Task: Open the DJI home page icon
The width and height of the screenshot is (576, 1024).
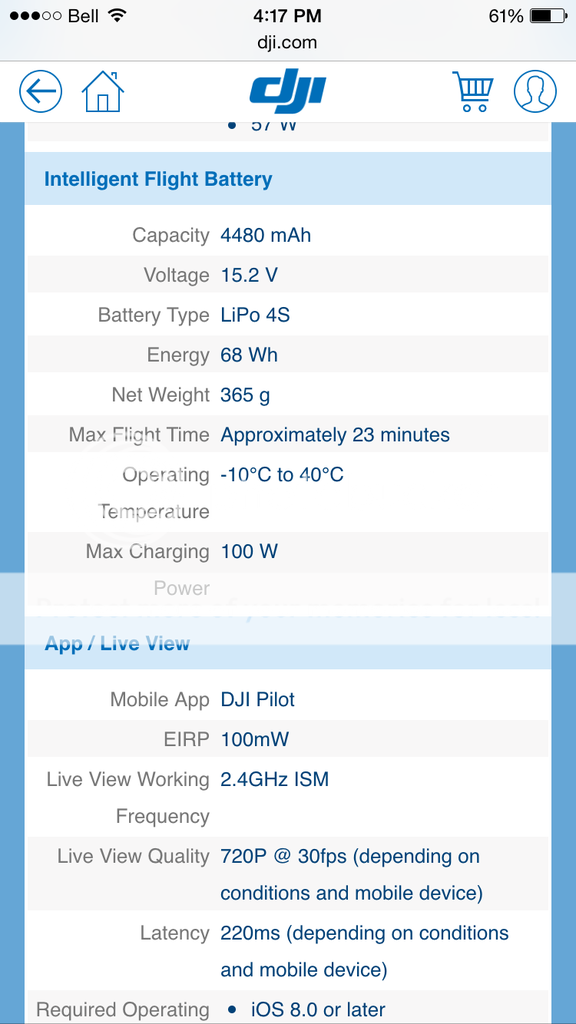Action: click(103, 91)
